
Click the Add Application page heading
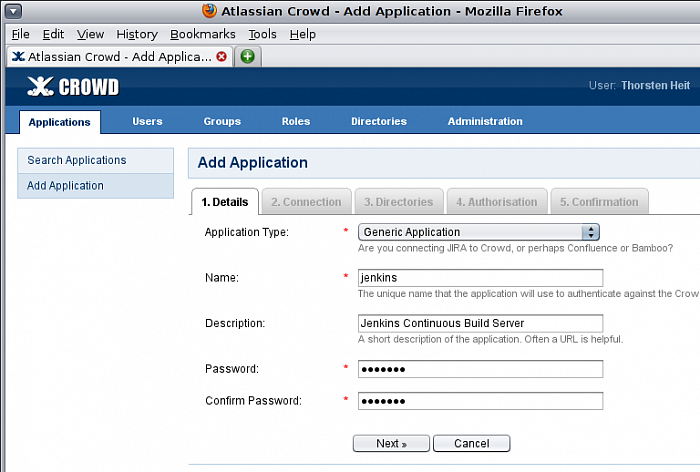(253, 163)
